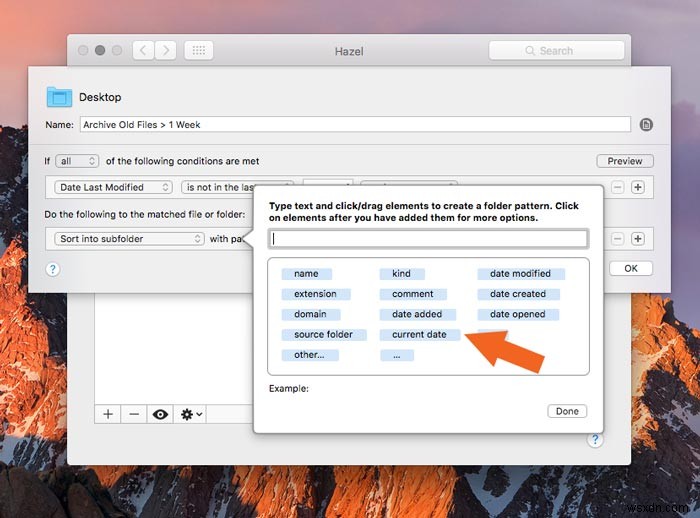Select the date added pattern token
Viewport: 700px width, 518px height.
417,314
